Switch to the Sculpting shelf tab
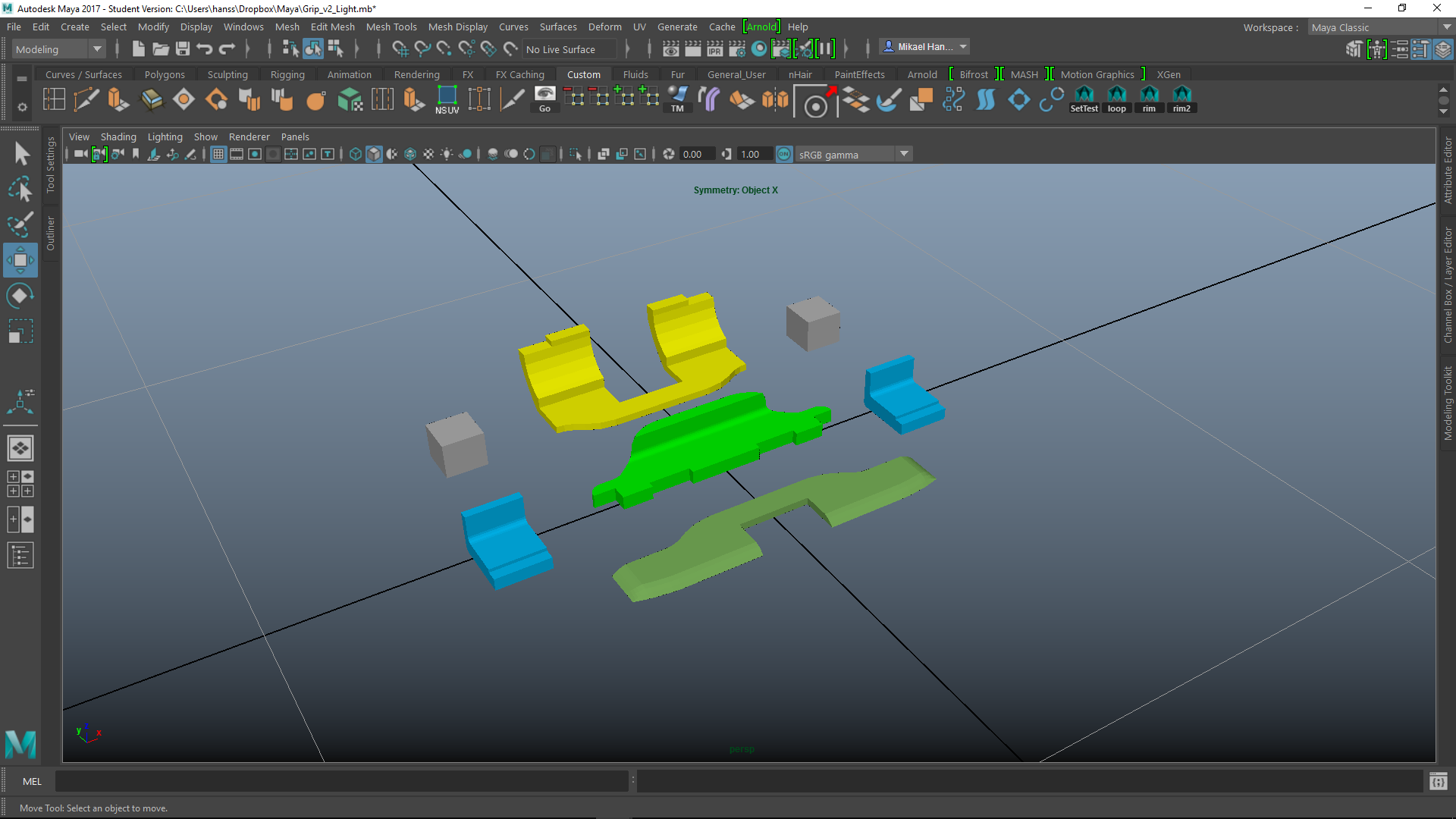1456x819 pixels. pos(227,74)
